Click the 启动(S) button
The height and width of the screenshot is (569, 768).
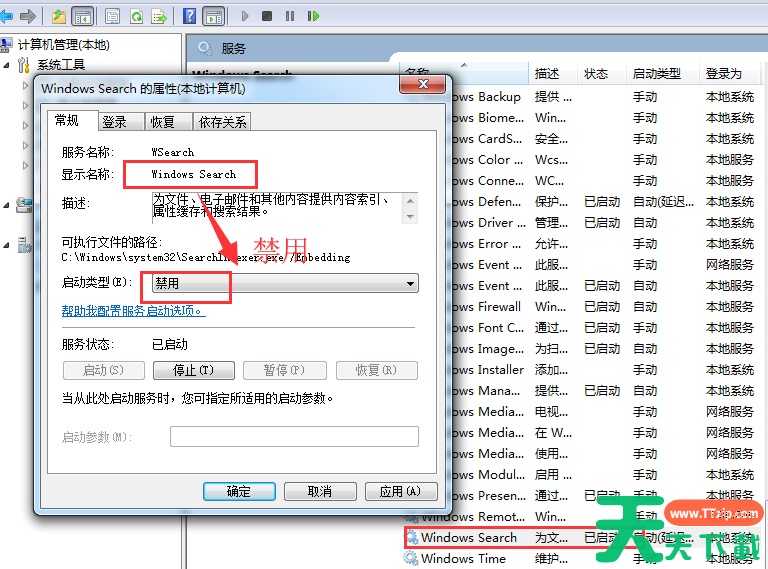click(x=104, y=370)
